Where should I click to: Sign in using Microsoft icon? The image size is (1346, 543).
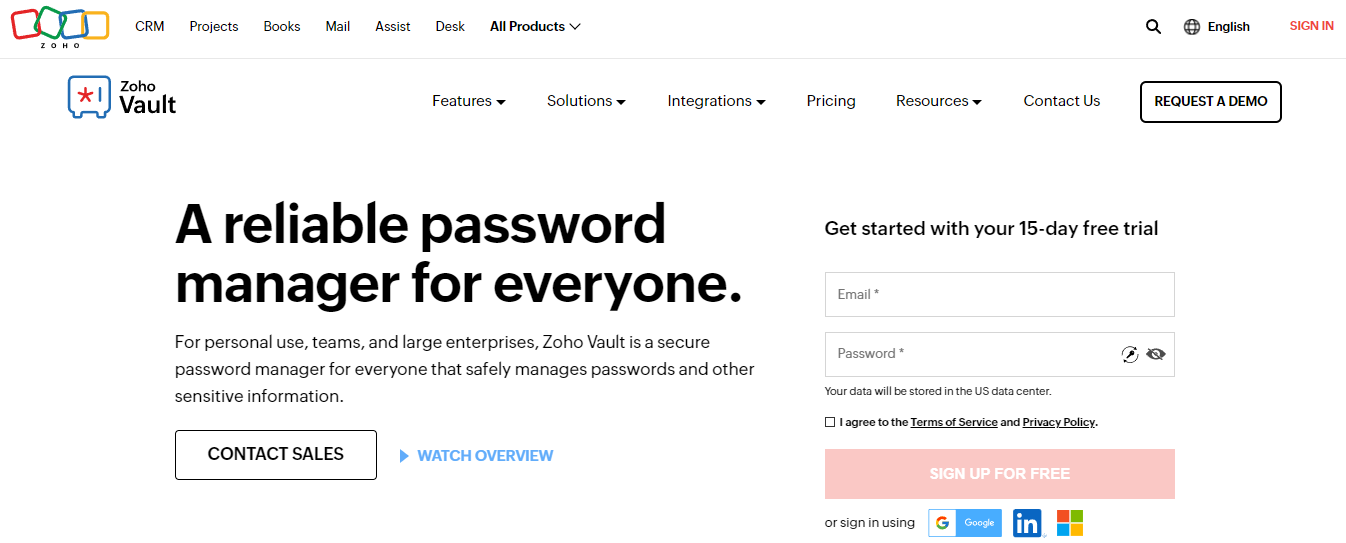pos(1070,523)
